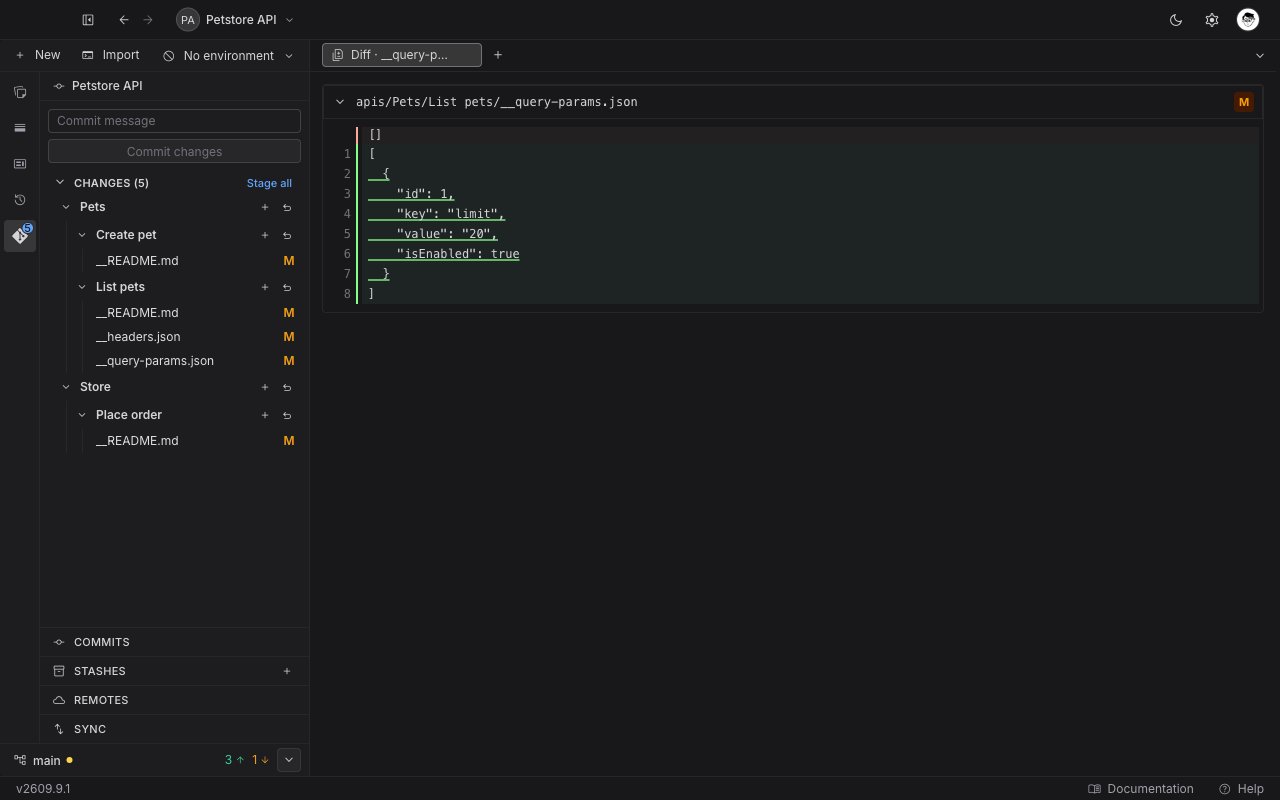Collapse the Pets folder

(67, 207)
